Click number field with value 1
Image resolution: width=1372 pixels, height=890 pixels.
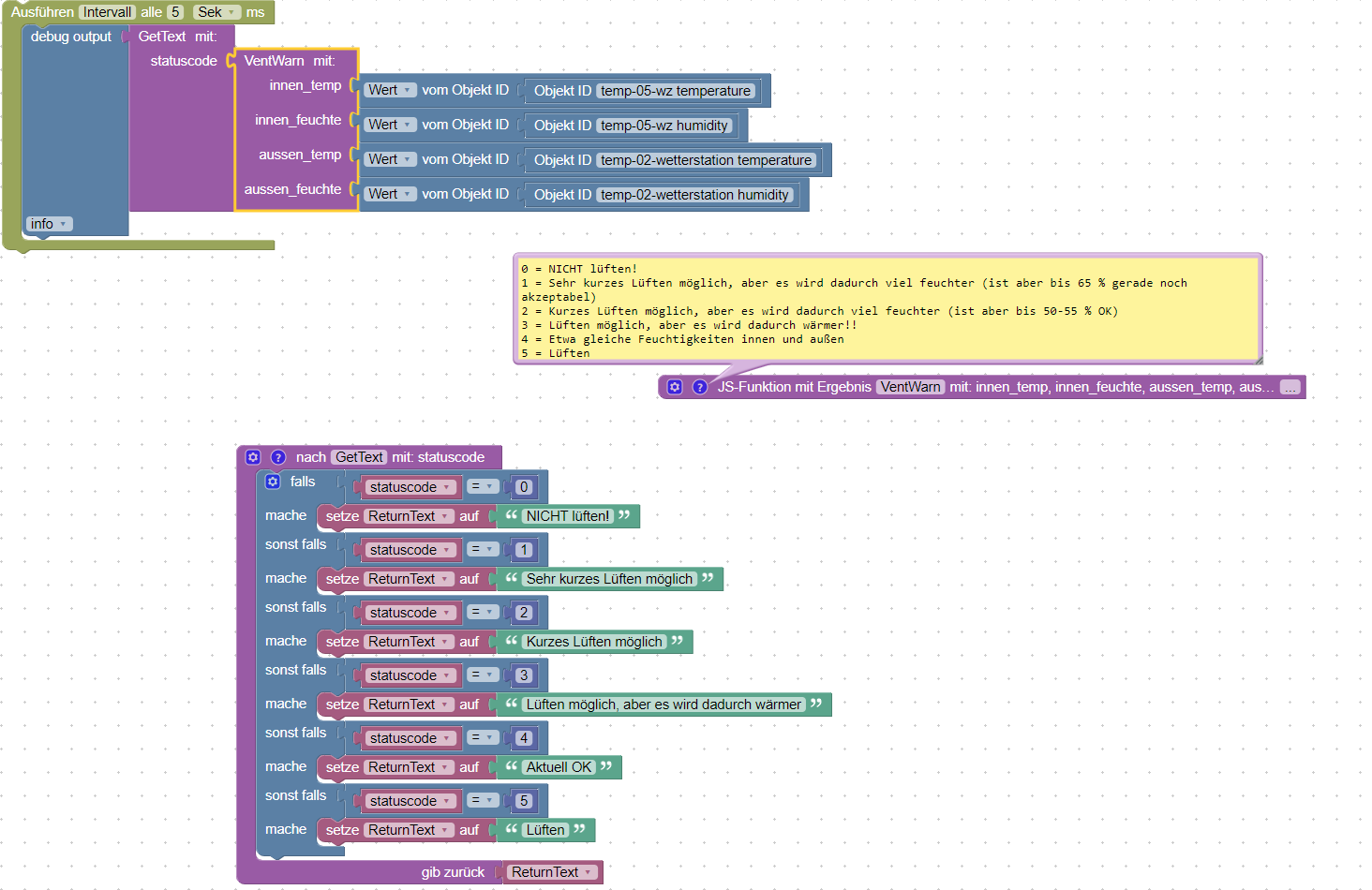click(524, 550)
